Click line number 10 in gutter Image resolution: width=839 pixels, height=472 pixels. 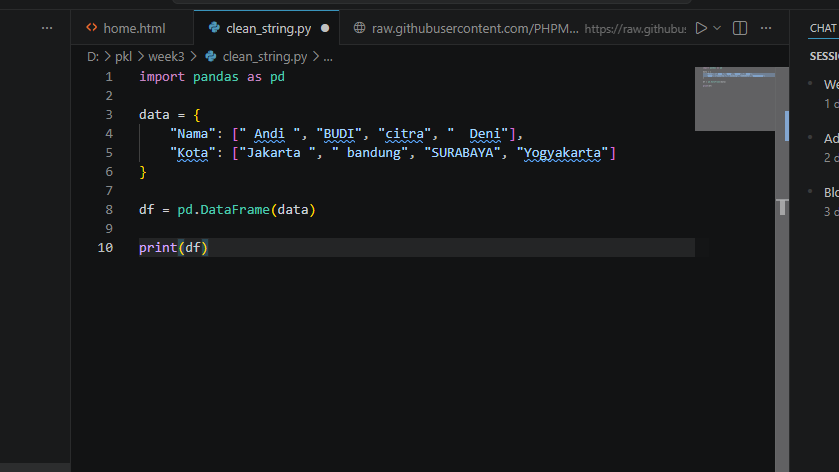point(105,248)
